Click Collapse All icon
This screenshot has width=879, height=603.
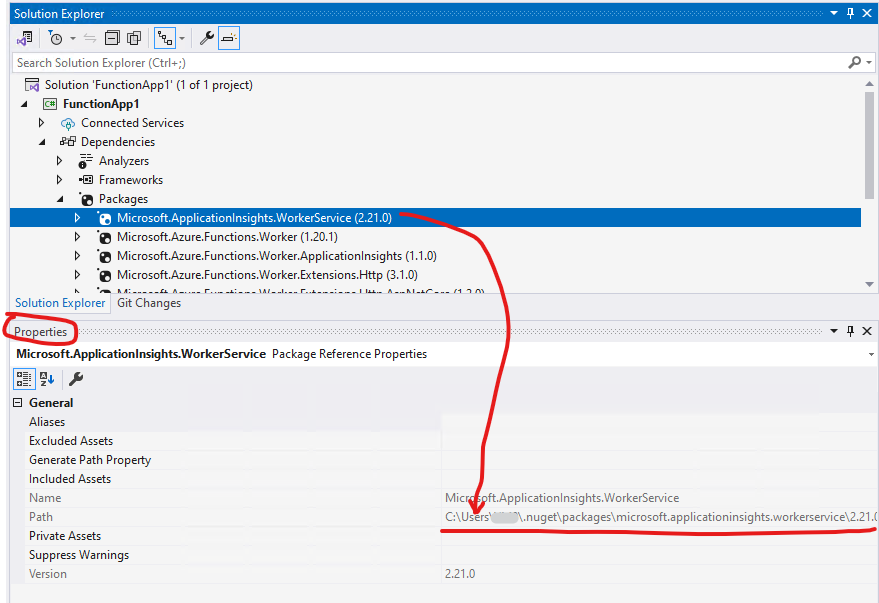point(112,38)
